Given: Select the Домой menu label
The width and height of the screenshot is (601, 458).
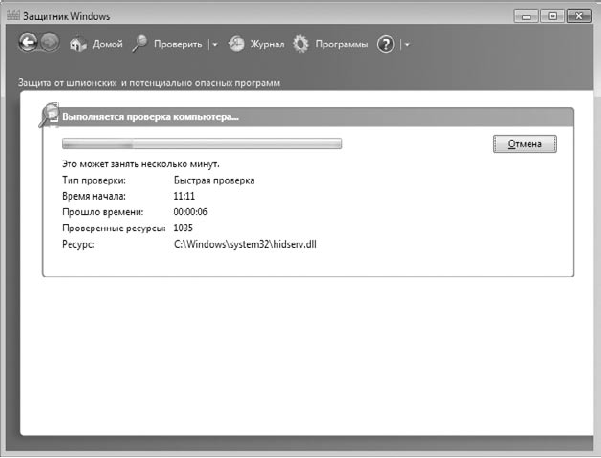Looking at the screenshot, I should pos(107,44).
